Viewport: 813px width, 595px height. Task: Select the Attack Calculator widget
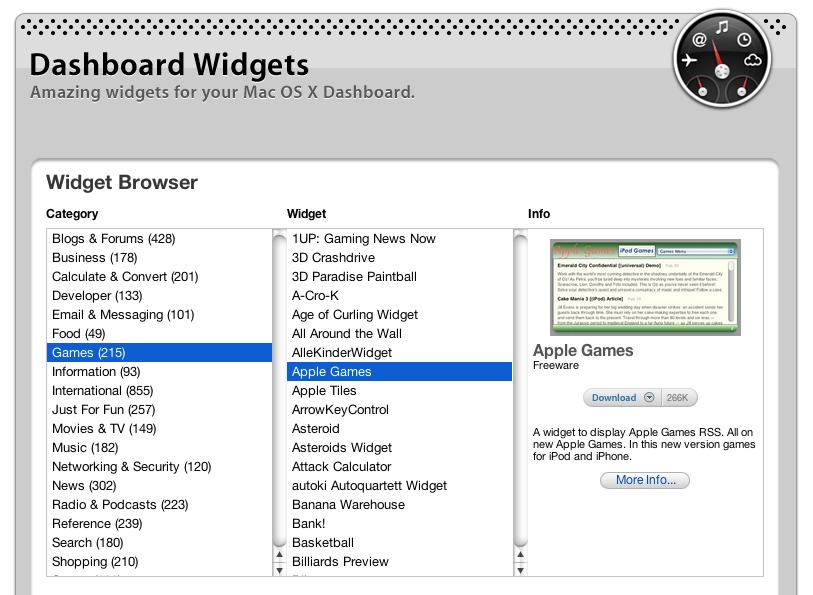click(399, 466)
